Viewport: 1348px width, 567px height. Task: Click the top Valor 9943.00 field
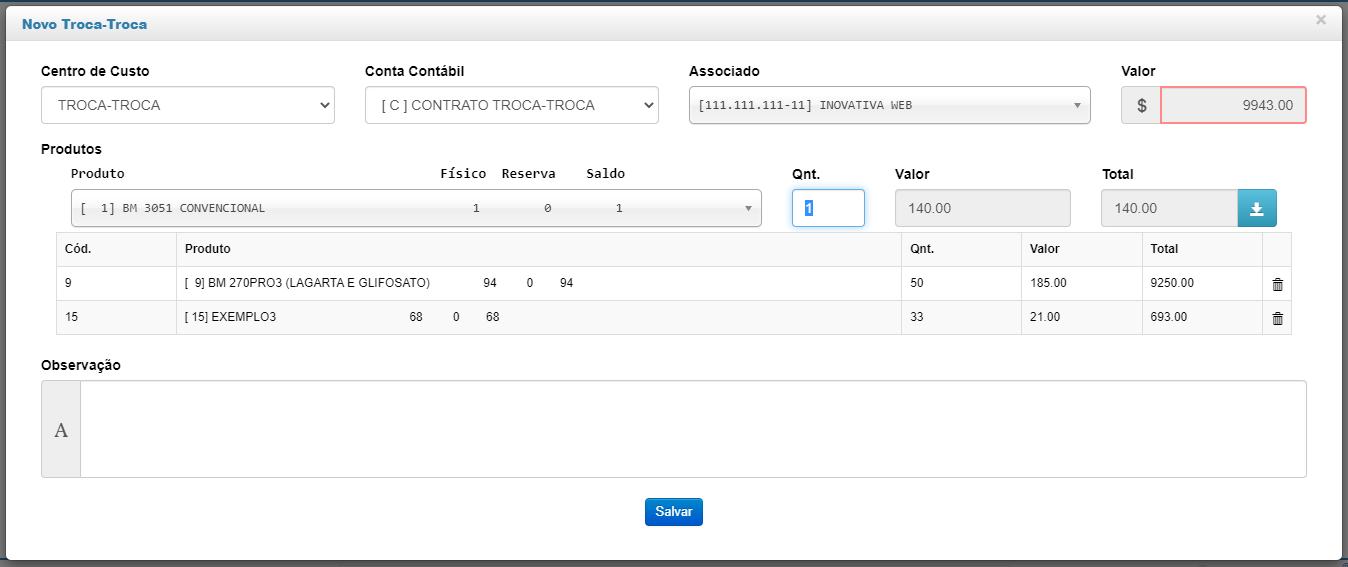click(1233, 105)
